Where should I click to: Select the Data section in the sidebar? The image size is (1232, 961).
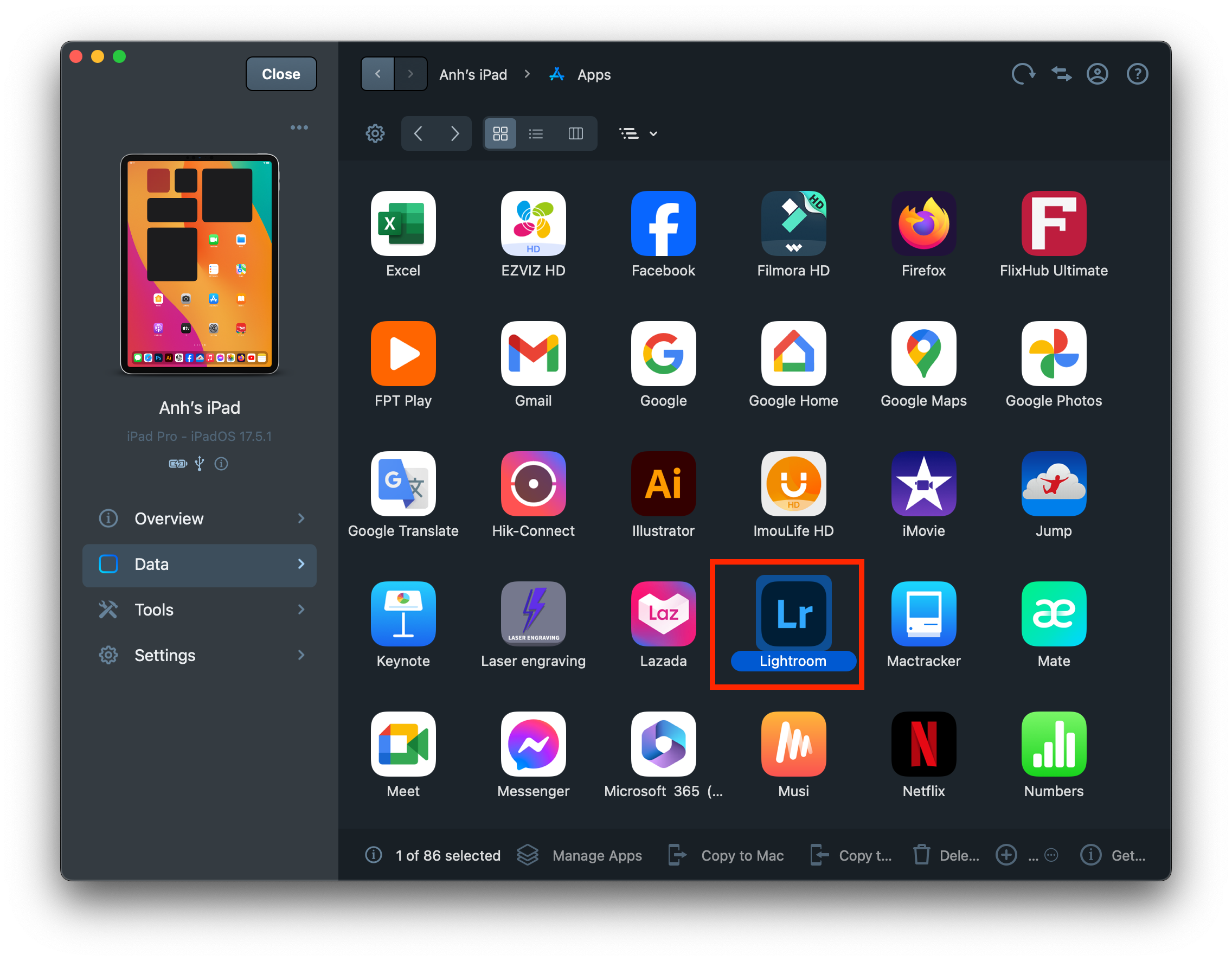click(x=200, y=565)
